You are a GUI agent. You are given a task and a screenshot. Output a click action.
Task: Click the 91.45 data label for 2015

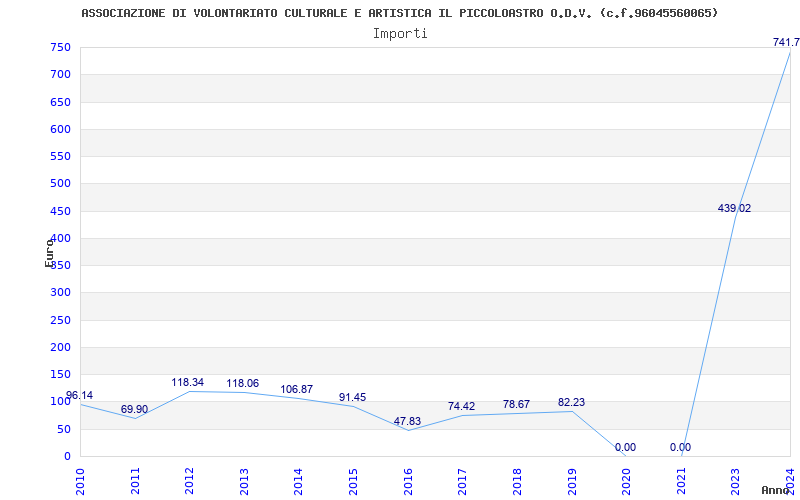point(352,397)
